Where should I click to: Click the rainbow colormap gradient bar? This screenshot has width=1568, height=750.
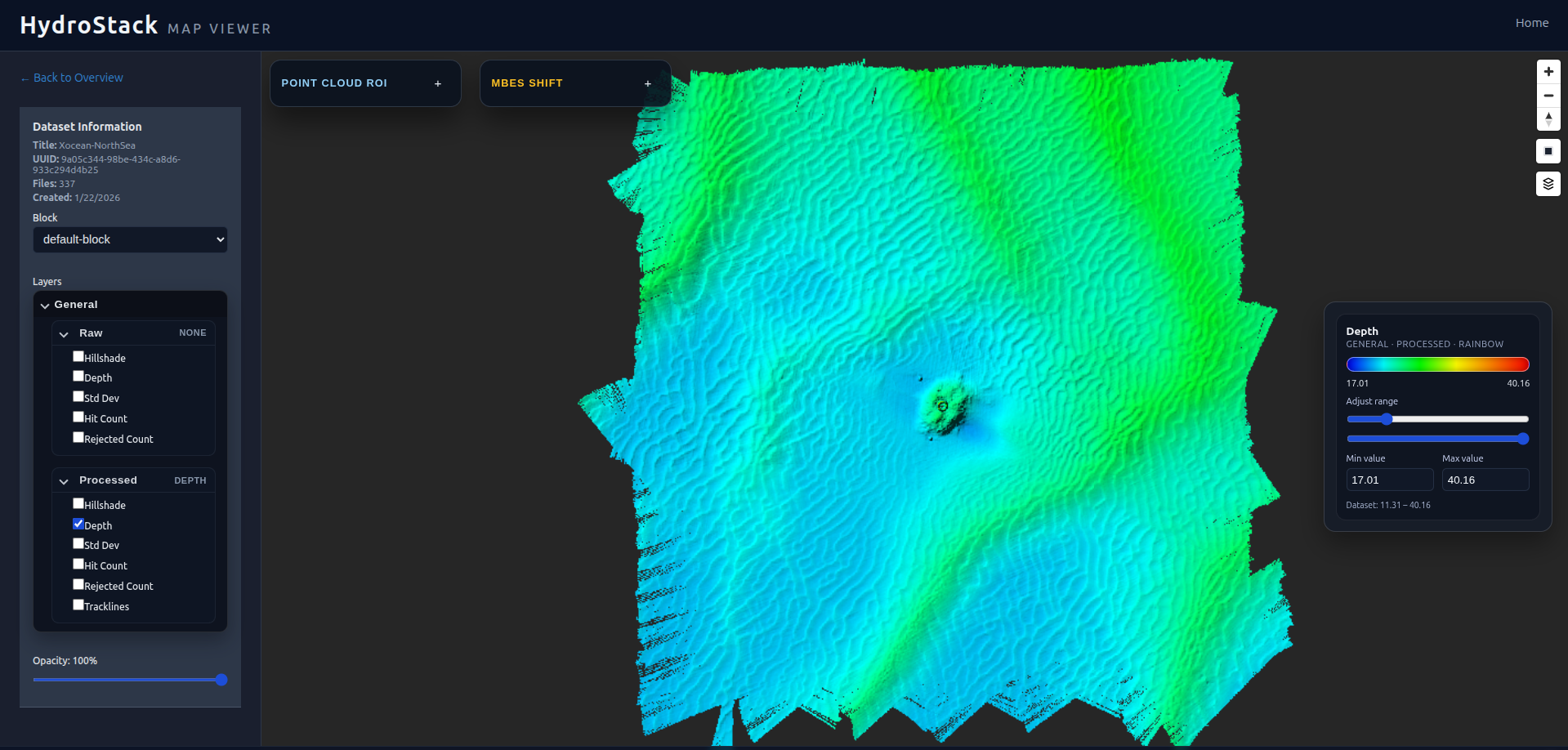(x=1437, y=364)
